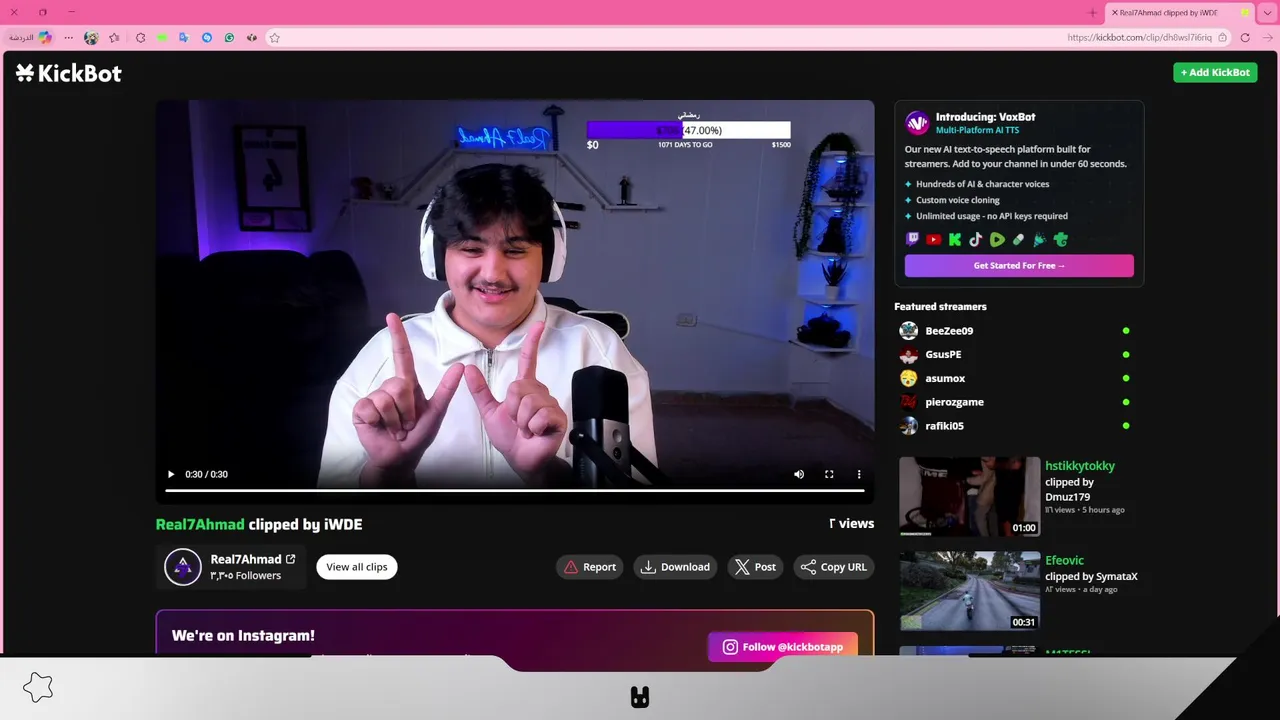Report this clip
Screen dimensions: 1280x720
point(590,567)
